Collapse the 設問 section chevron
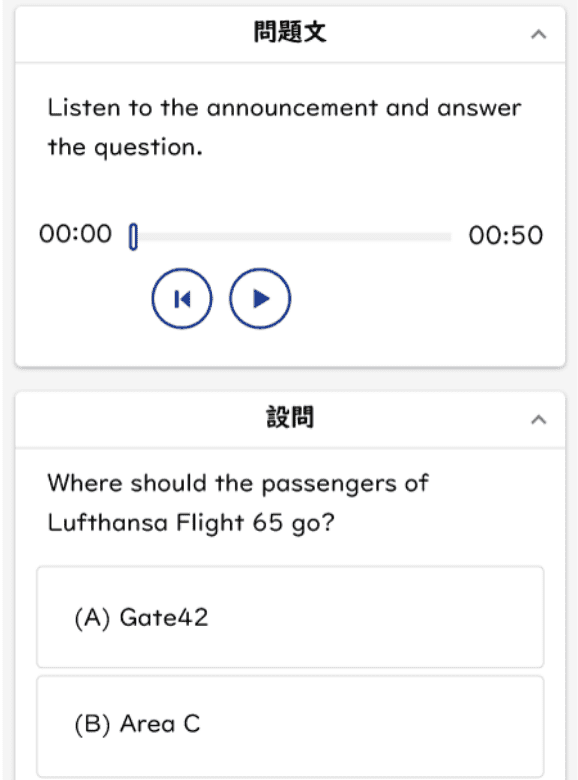578x780 pixels. pos(539,419)
